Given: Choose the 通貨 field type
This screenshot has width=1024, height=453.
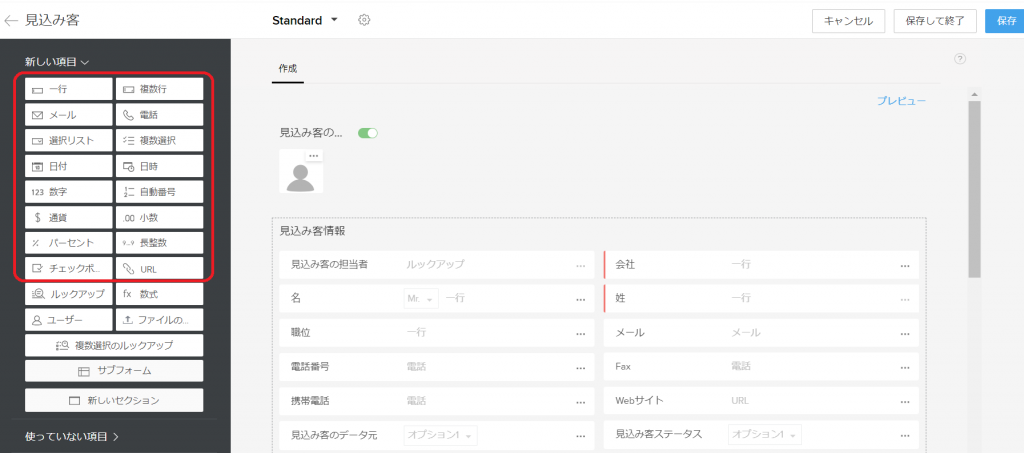Looking at the screenshot, I should click(68, 217).
